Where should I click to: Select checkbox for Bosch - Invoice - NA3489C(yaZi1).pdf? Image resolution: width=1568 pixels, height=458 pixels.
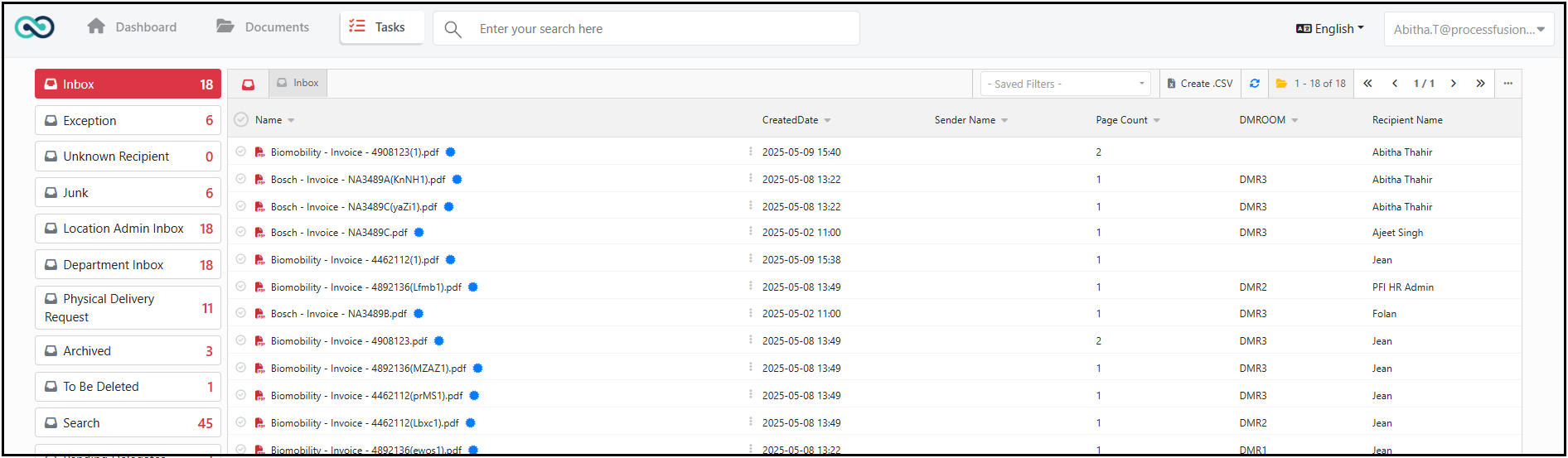[240, 206]
